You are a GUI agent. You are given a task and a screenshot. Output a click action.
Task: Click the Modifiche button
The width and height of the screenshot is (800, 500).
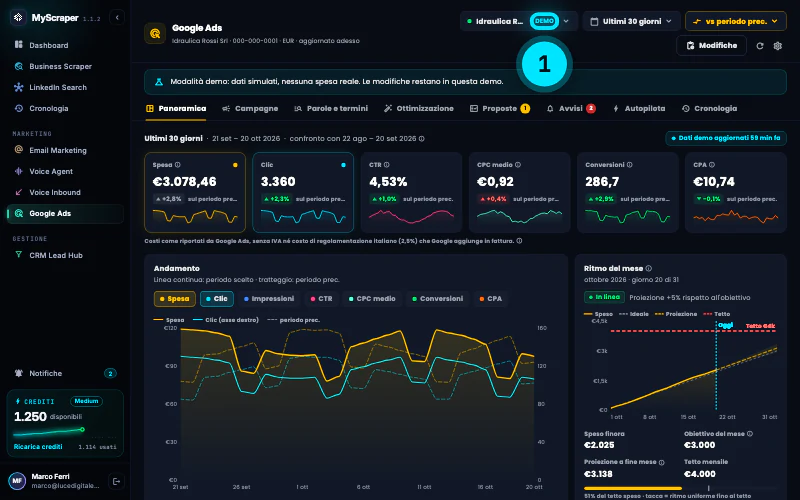(711, 45)
